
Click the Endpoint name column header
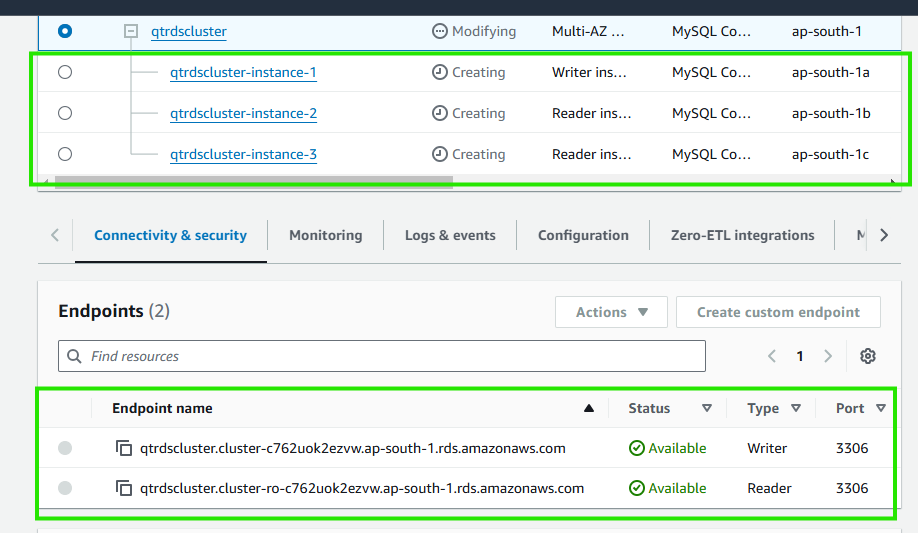pyautogui.click(x=162, y=408)
